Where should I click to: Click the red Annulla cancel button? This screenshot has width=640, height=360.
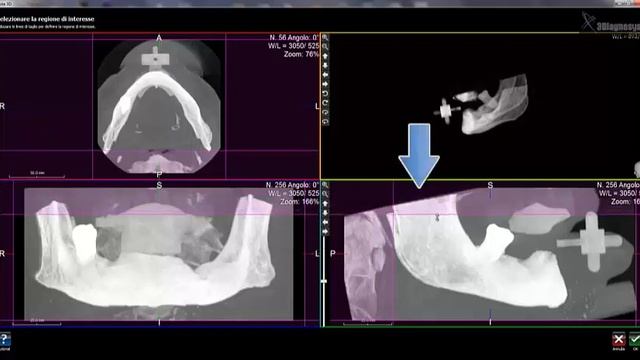(x=618, y=340)
